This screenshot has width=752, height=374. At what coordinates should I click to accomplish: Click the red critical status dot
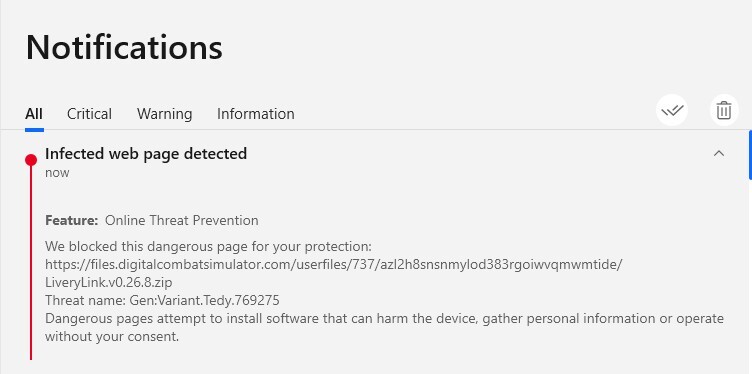coord(31,160)
